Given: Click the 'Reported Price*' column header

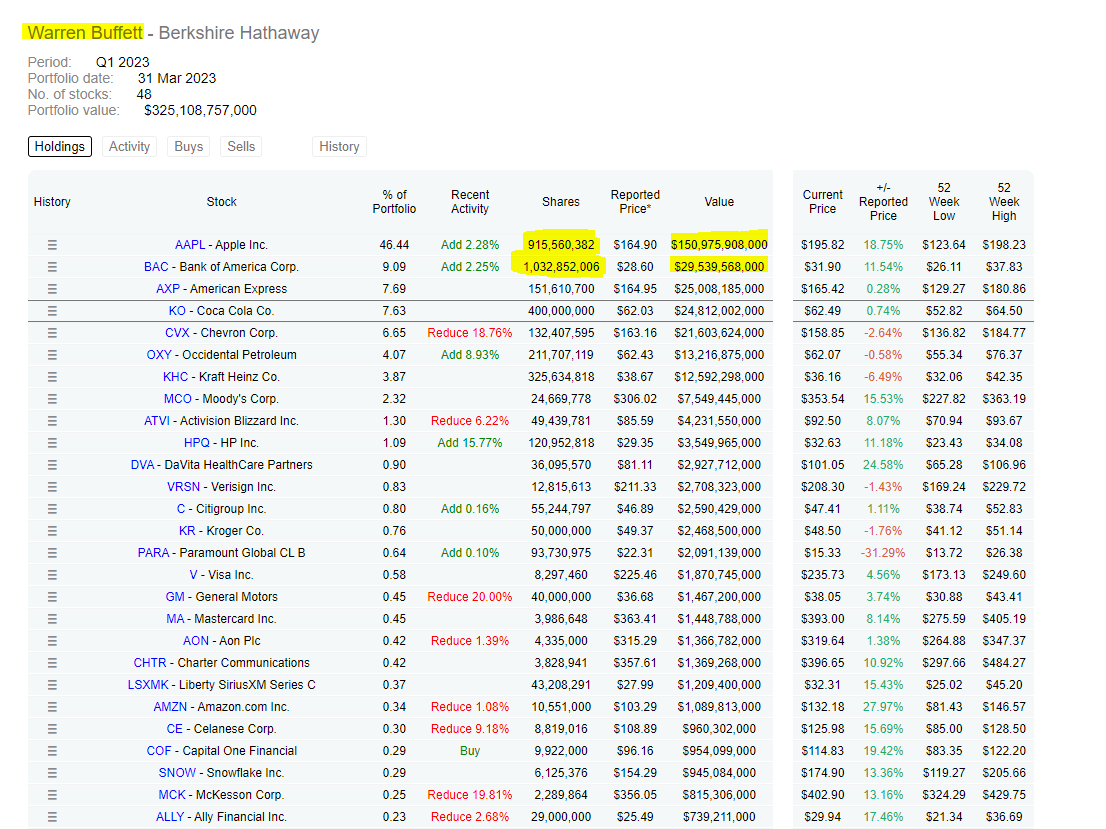Looking at the screenshot, I should click(635, 202).
